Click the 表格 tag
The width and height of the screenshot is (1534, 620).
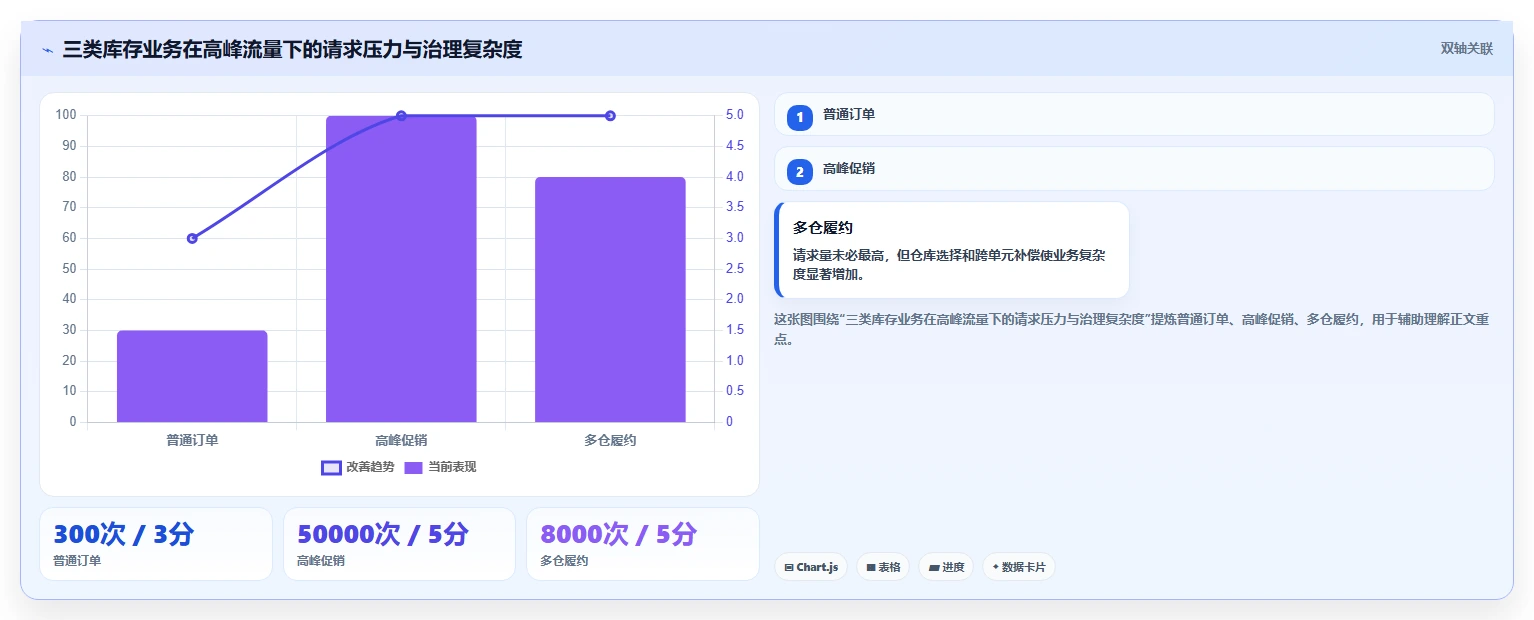(x=883, y=567)
